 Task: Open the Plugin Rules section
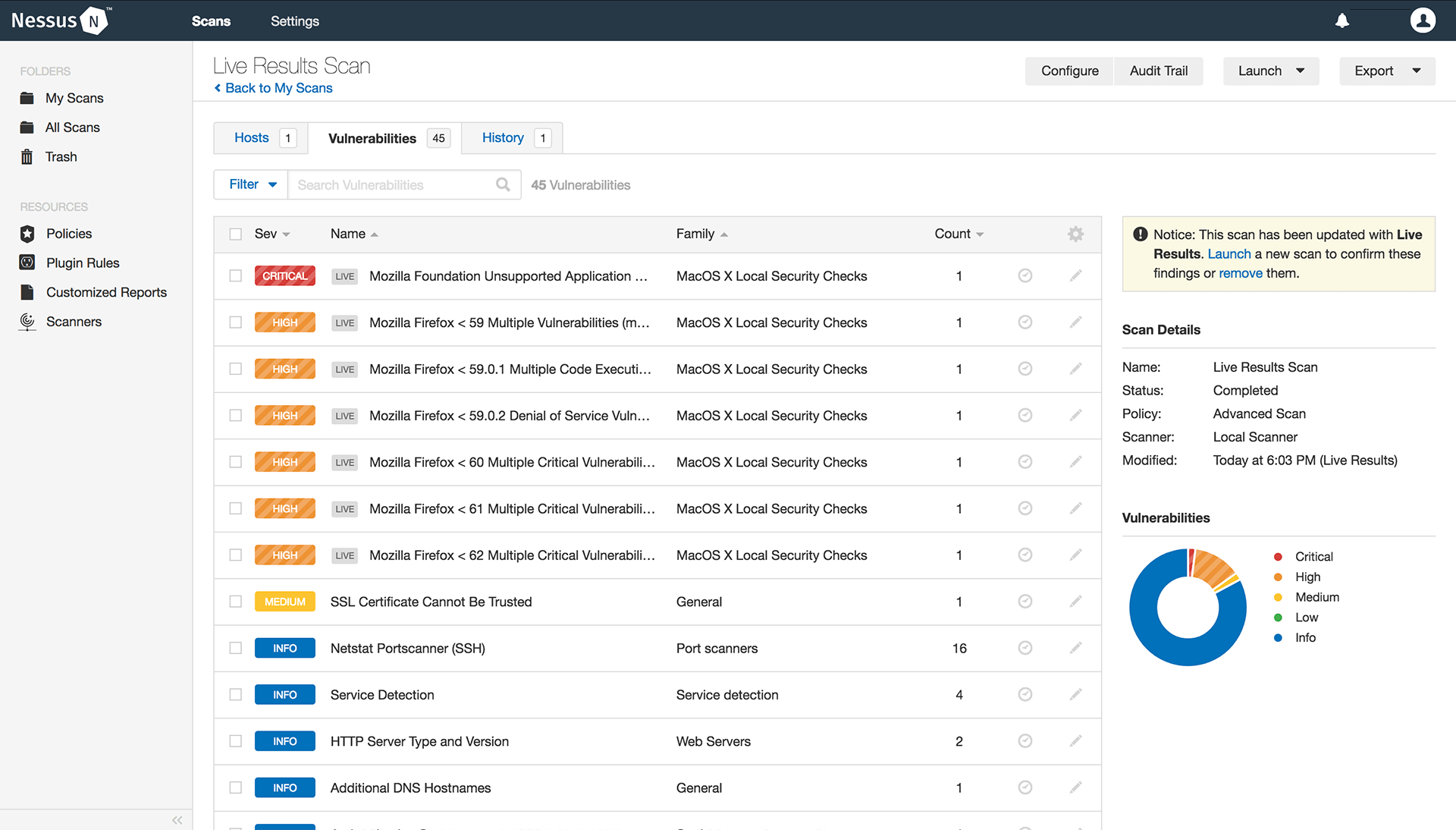(x=83, y=262)
